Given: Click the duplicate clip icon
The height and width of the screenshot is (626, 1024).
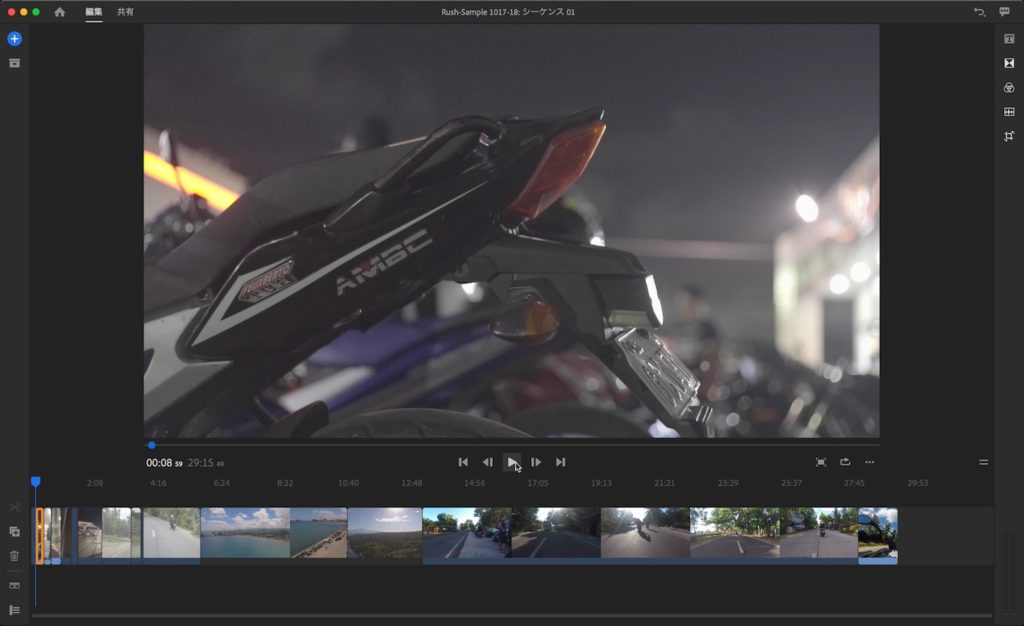Looking at the screenshot, I should 14,532.
